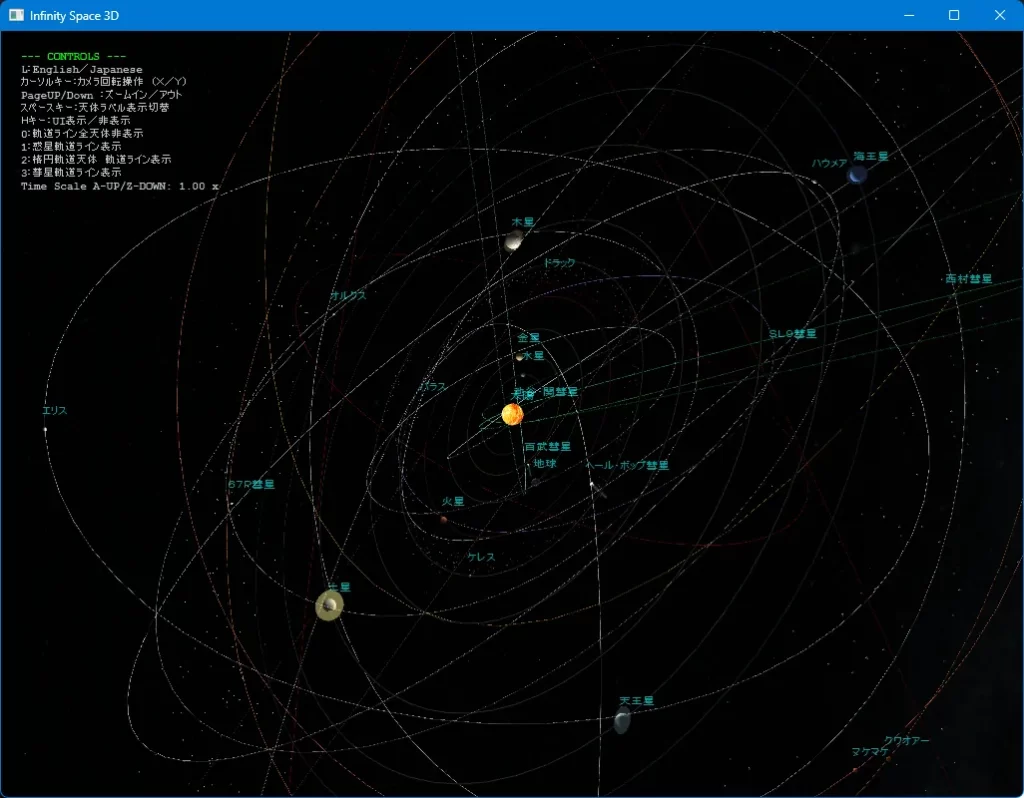This screenshot has width=1024, height=798.
Task: Click the Sun sprite at the center
Action: (x=512, y=414)
